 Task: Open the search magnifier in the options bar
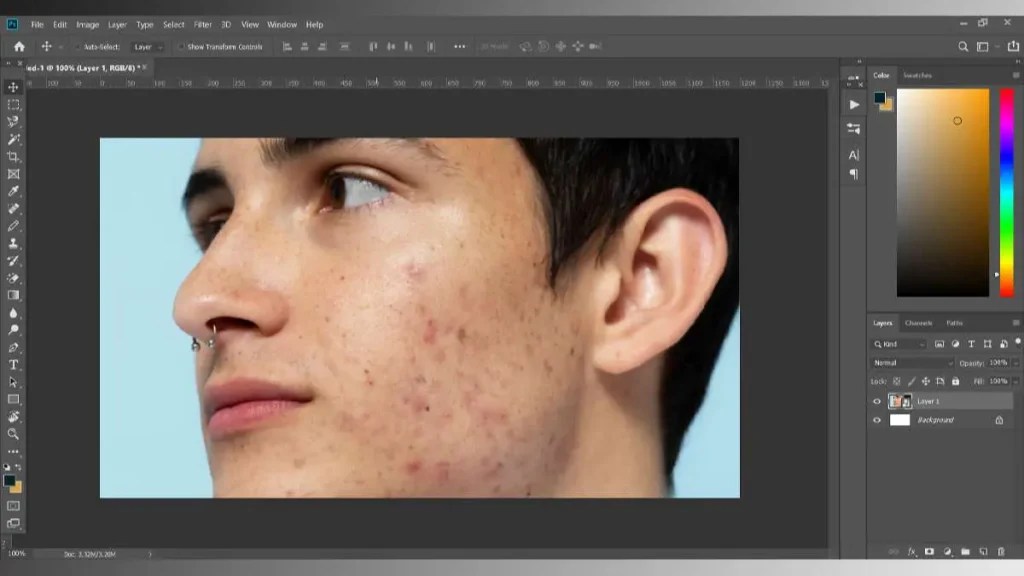coord(962,46)
